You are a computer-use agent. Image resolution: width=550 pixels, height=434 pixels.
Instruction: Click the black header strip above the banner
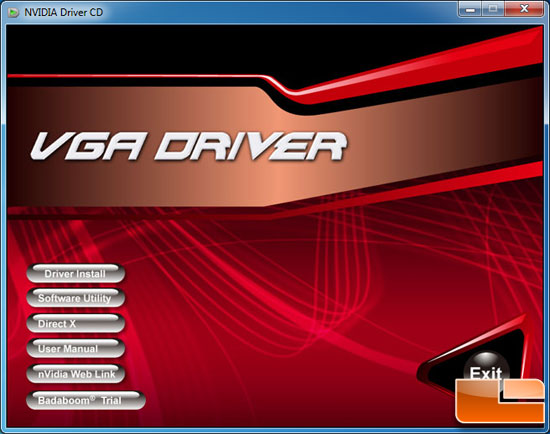pos(140,49)
